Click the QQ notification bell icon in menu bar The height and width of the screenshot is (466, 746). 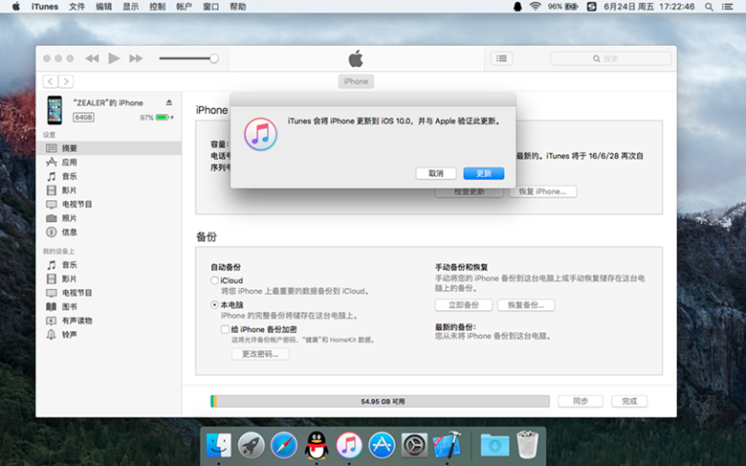(517, 7)
